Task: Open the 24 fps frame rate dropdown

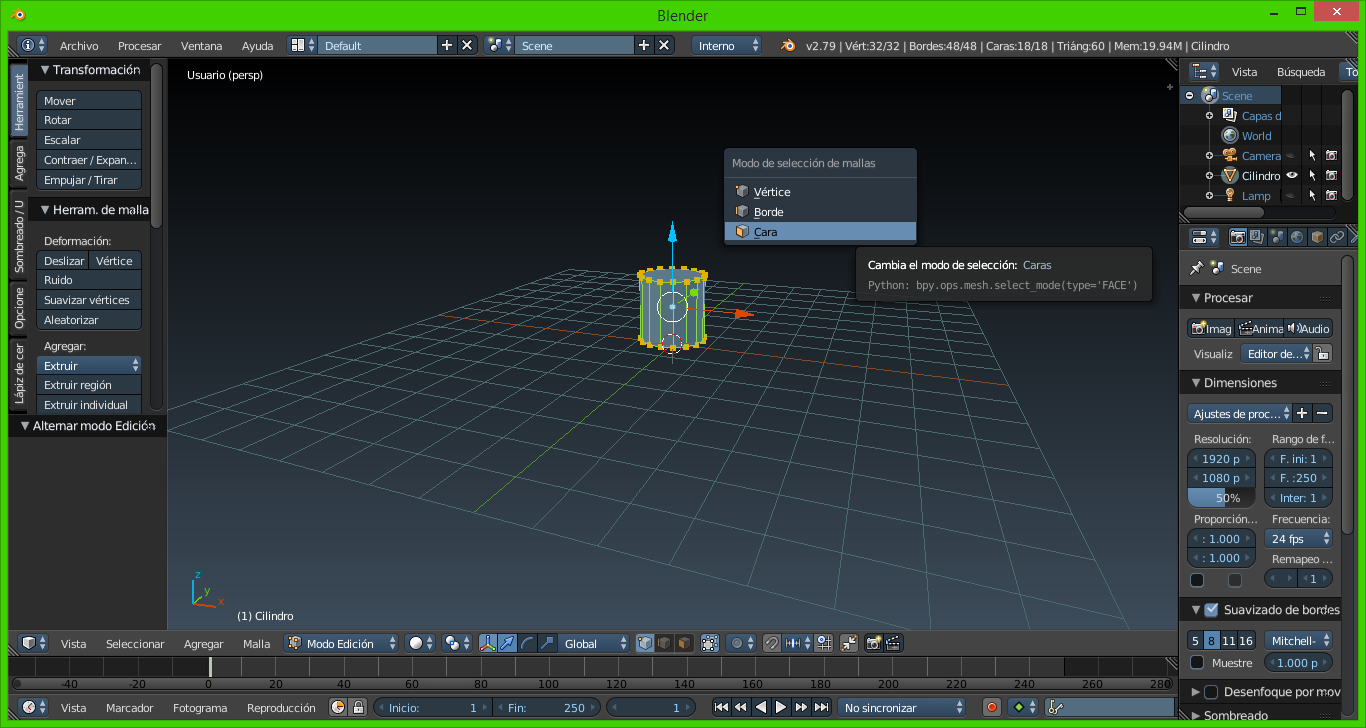Action: (x=1299, y=539)
